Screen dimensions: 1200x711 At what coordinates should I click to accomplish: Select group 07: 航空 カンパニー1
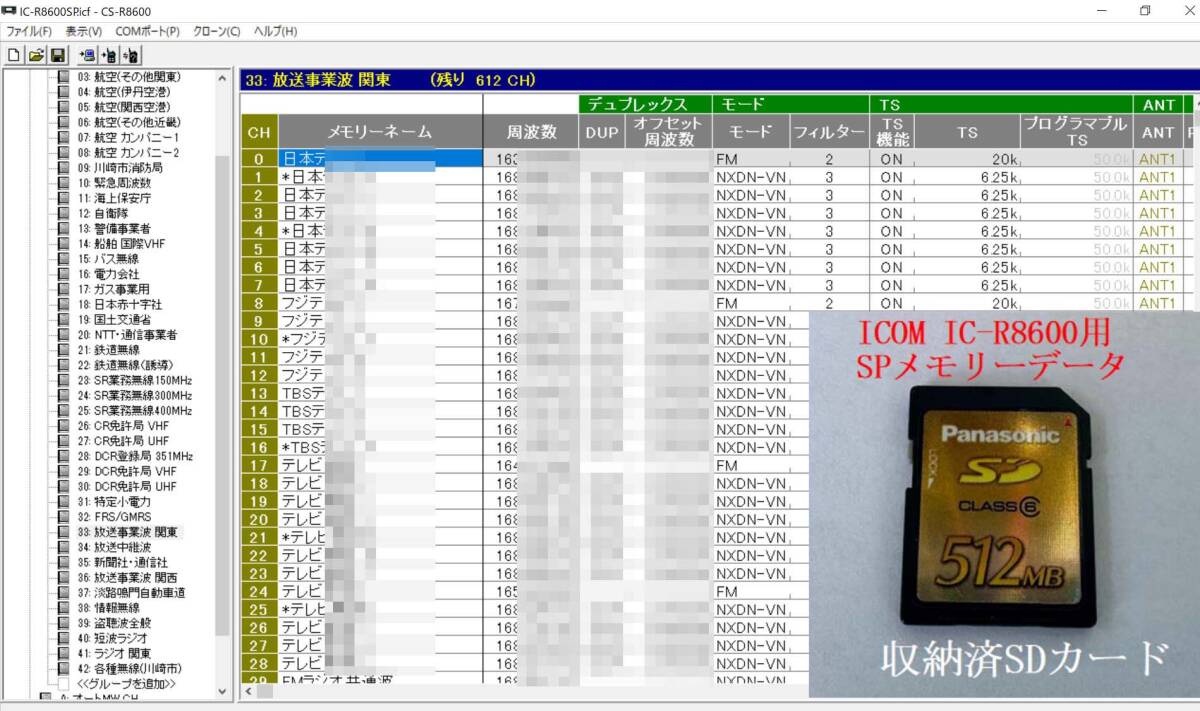pyautogui.click(x=129, y=137)
